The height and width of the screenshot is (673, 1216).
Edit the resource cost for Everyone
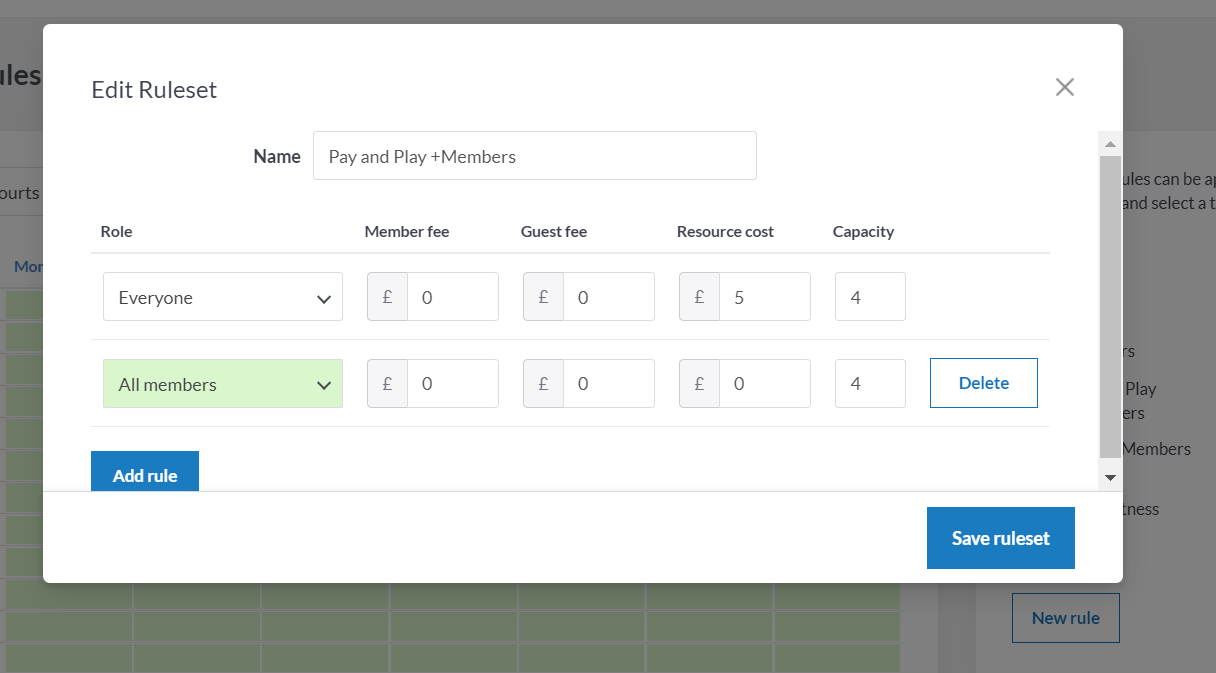click(x=763, y=297)
